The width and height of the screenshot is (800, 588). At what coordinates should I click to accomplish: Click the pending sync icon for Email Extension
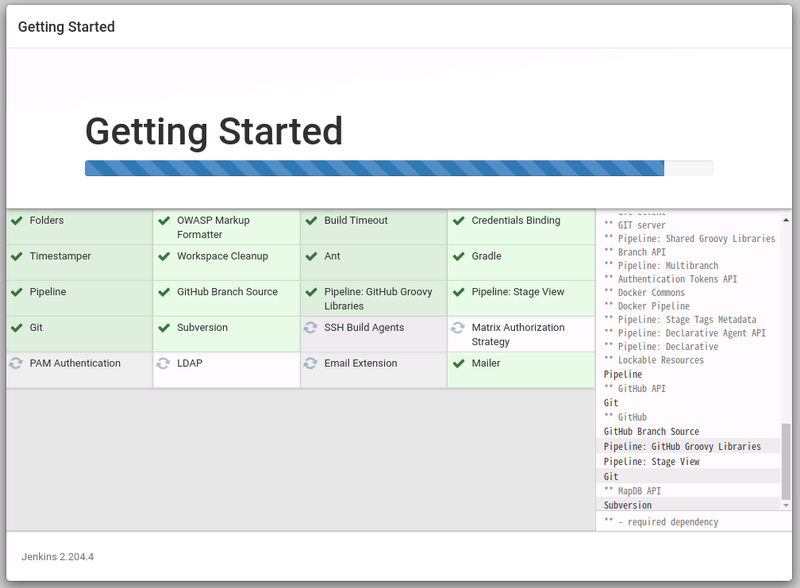click(311, 363)
